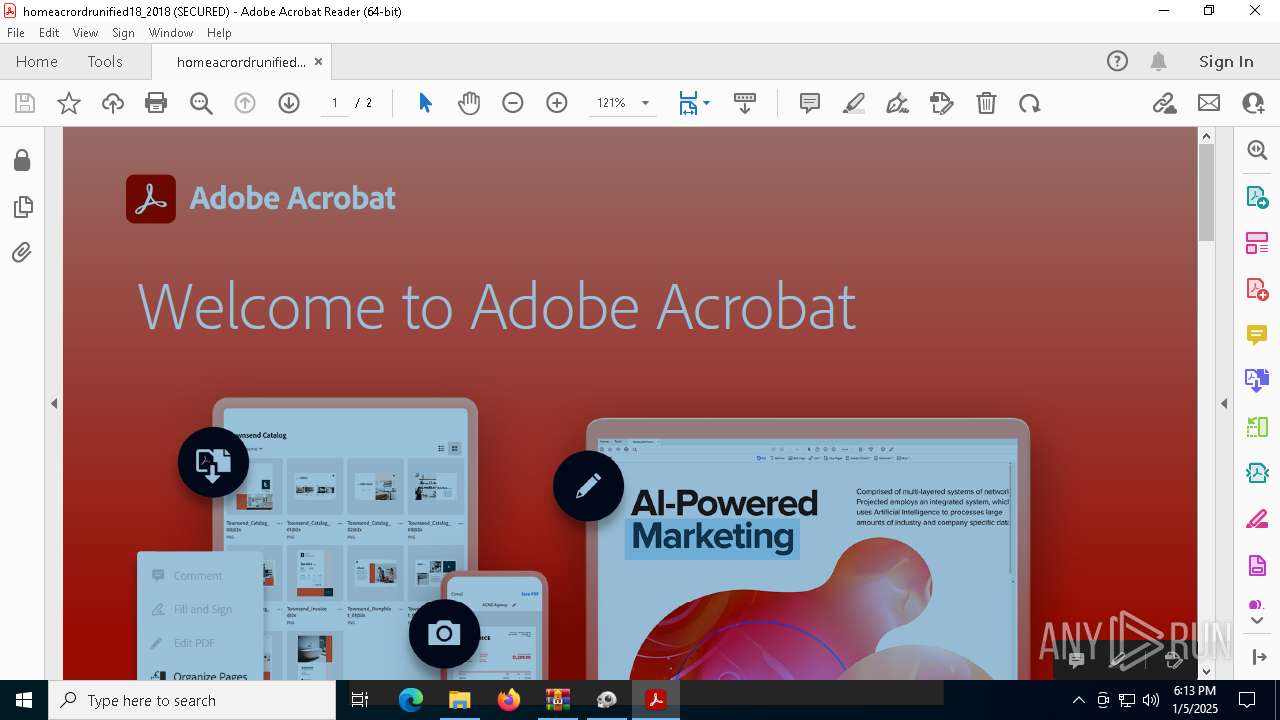Switch to the Home tab
Screen dimensions: 1280x720
(37, 62)
